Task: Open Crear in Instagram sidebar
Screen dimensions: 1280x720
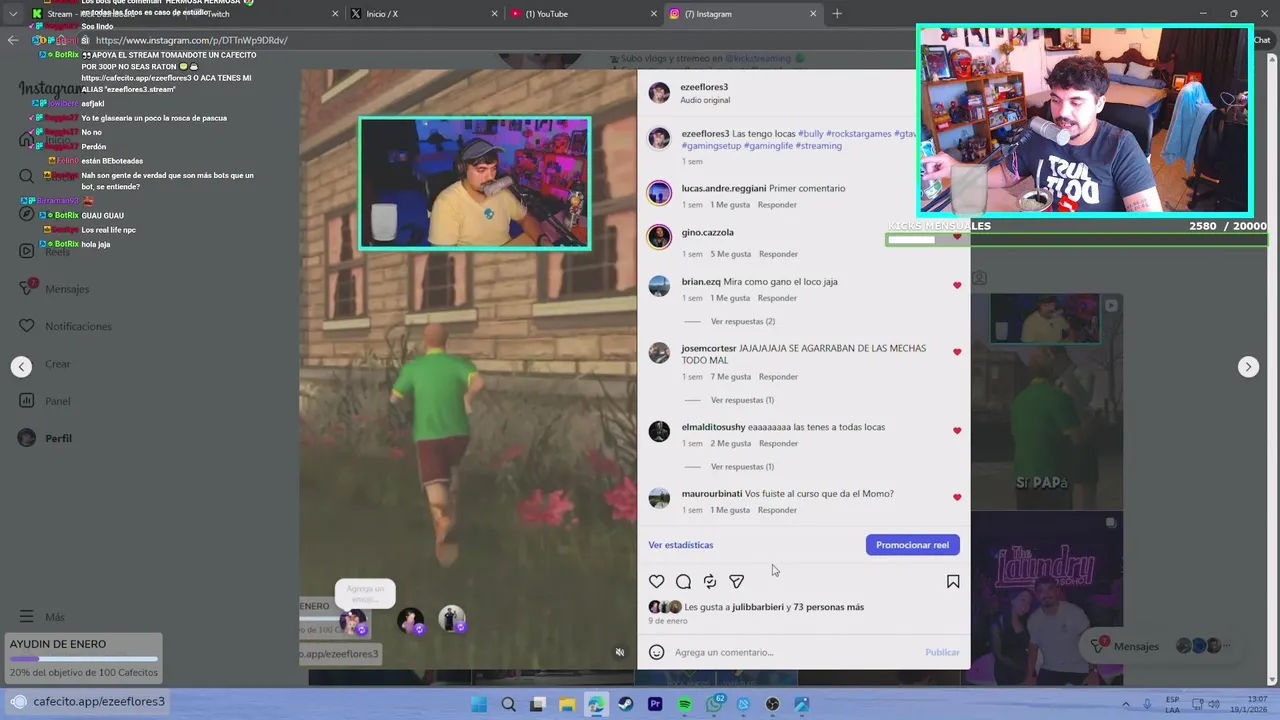Action: coord(46,364)
